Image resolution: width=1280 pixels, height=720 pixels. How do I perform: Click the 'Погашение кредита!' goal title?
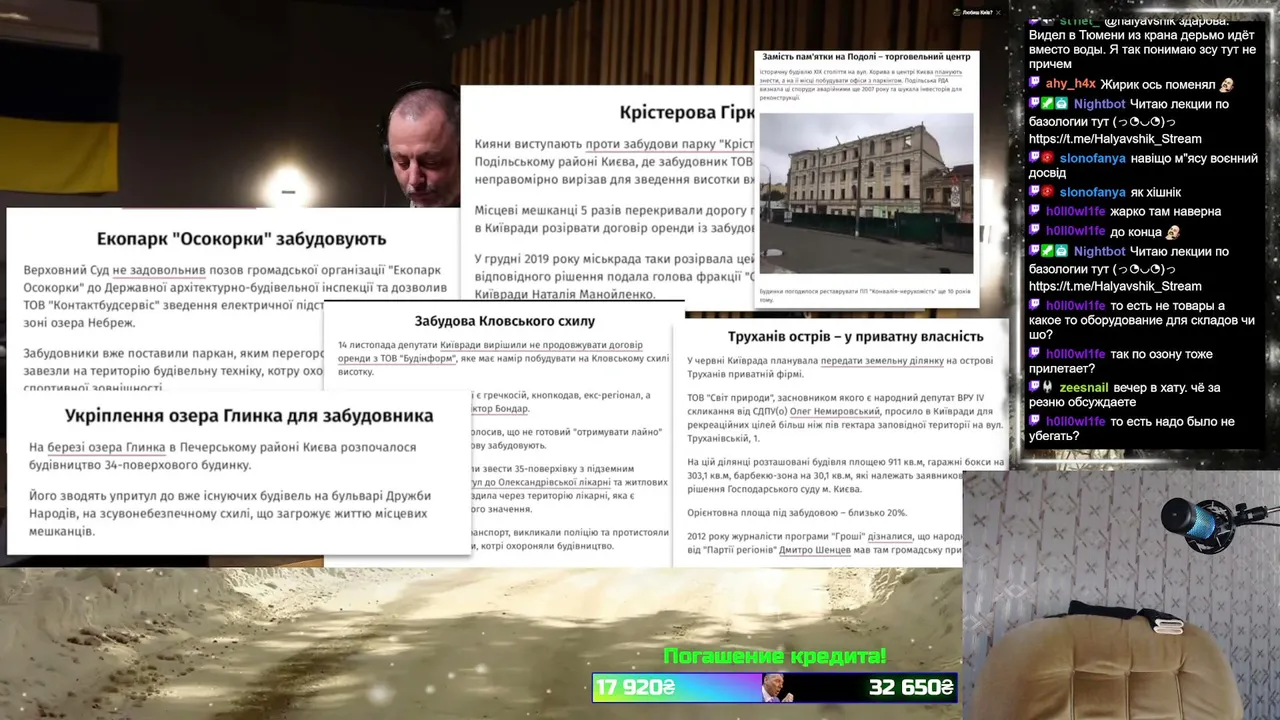[775, 657]
